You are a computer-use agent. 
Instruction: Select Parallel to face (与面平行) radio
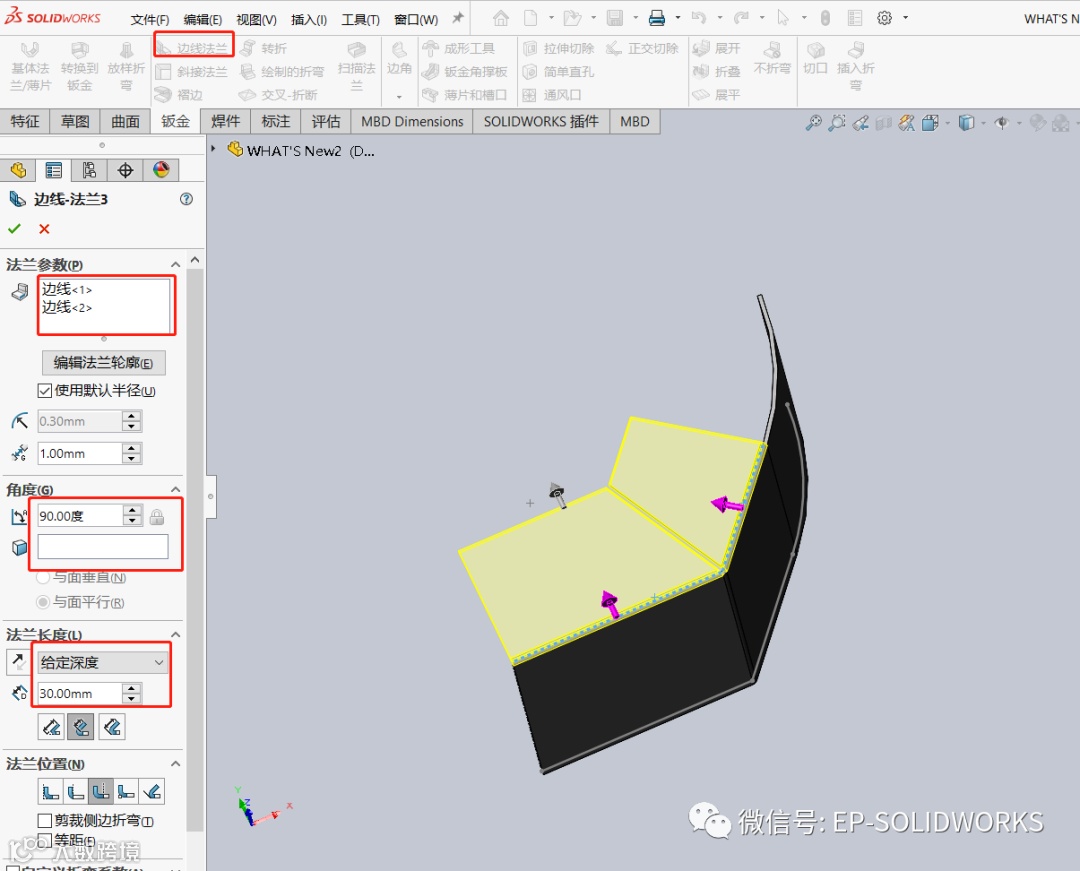tap(43, 602)
